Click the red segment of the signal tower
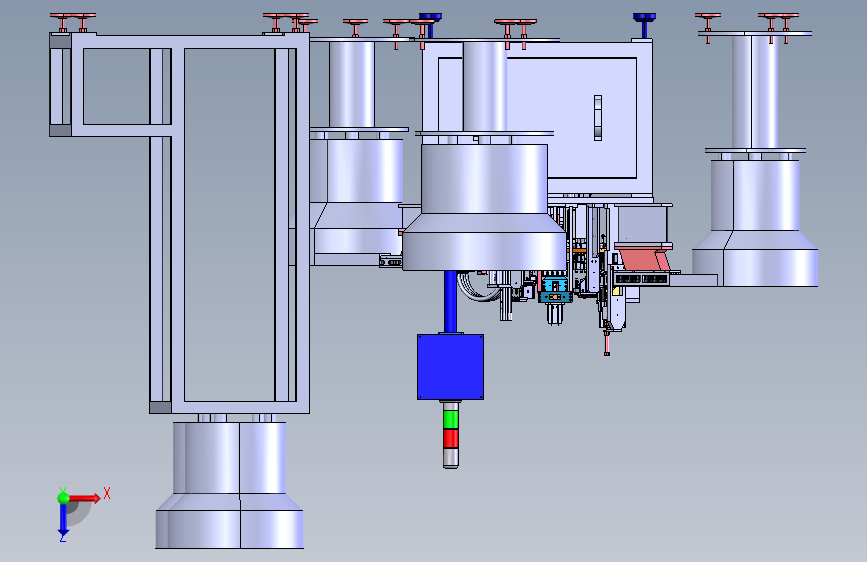Viewport: 867px width, 562px height. pyautogui.click(x=451, y=439)
